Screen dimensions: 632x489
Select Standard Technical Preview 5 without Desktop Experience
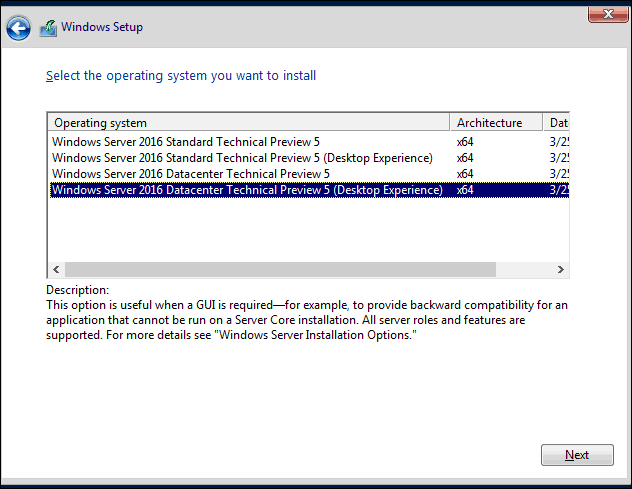[185, 142]
